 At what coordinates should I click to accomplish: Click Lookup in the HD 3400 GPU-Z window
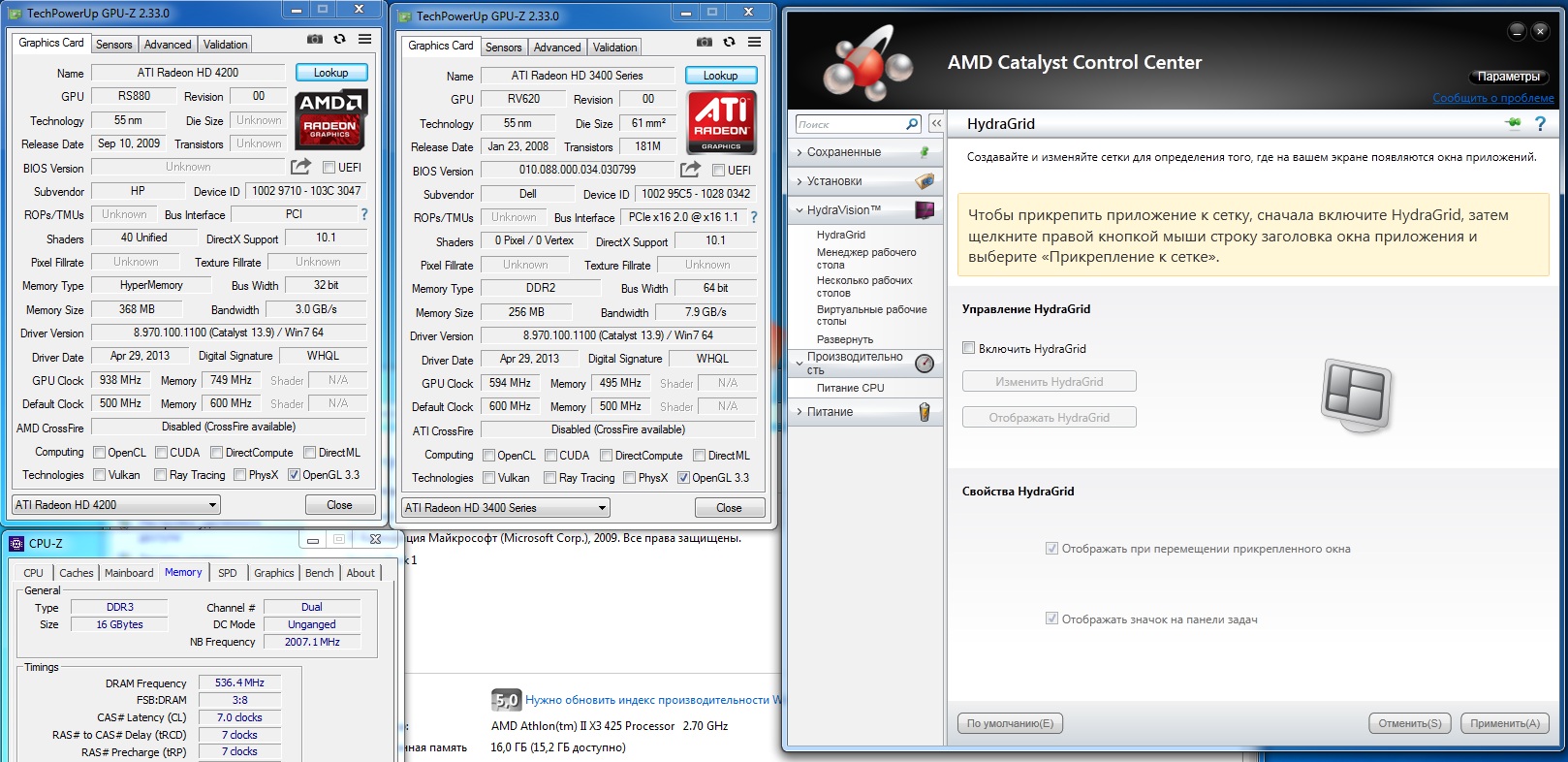(x=720, y=76)
